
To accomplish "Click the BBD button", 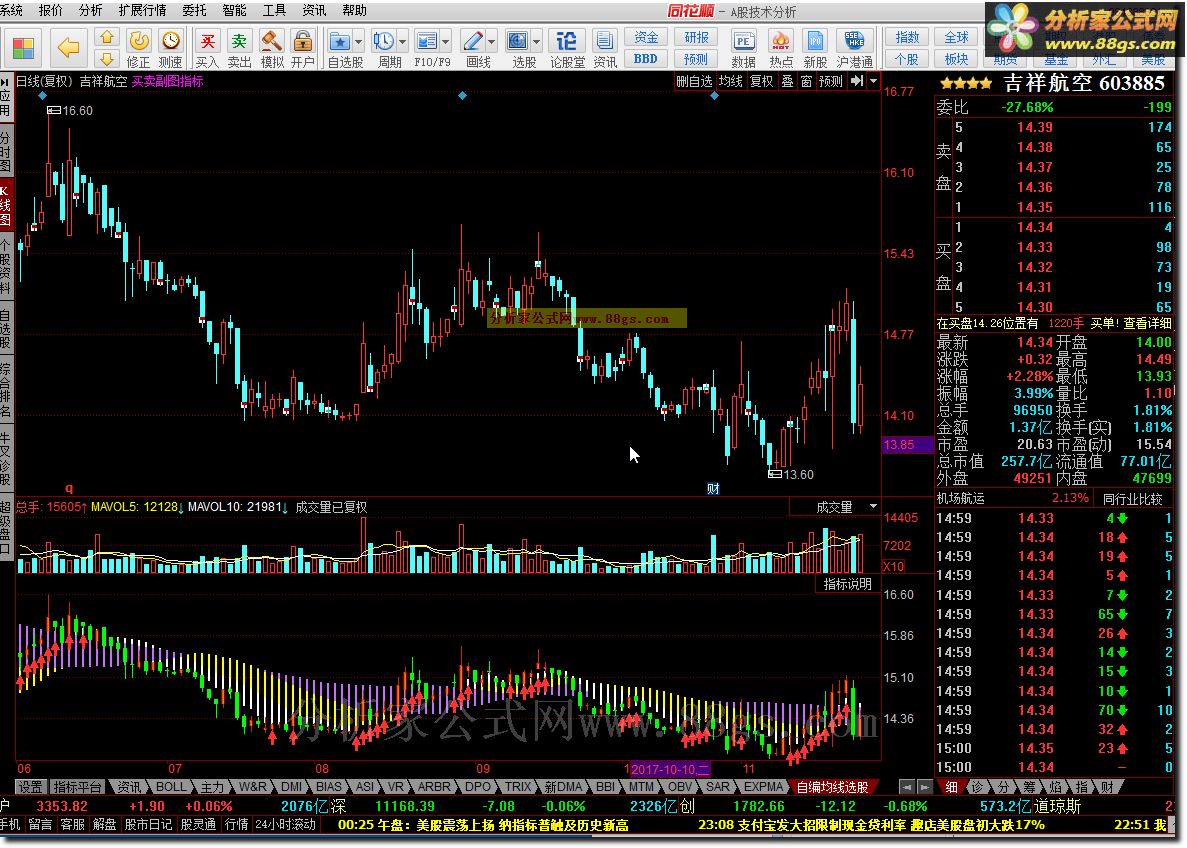I will tap(646, 58).
